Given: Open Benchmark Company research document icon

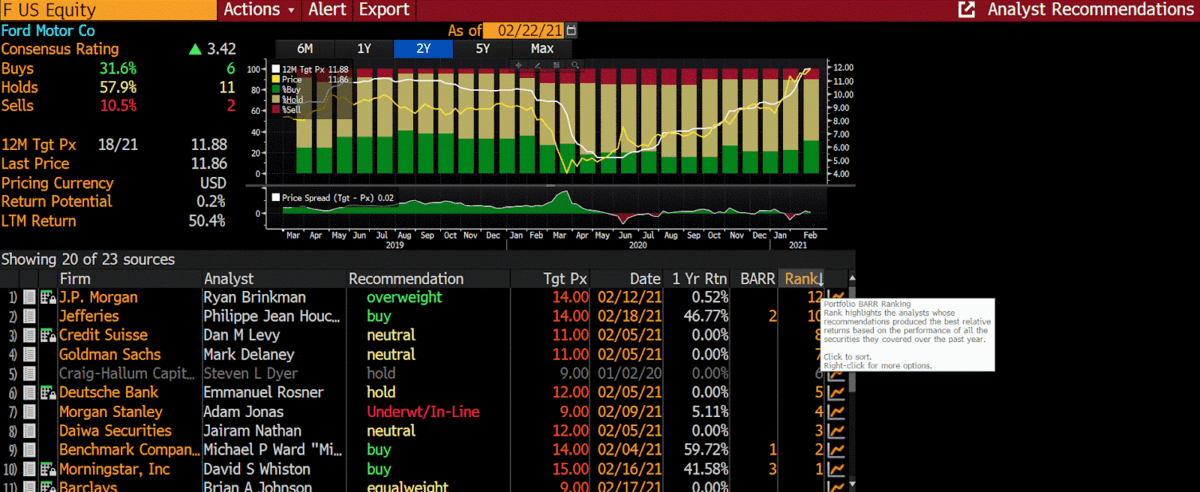Looking at the screenshot, I should tap(29, 450).
